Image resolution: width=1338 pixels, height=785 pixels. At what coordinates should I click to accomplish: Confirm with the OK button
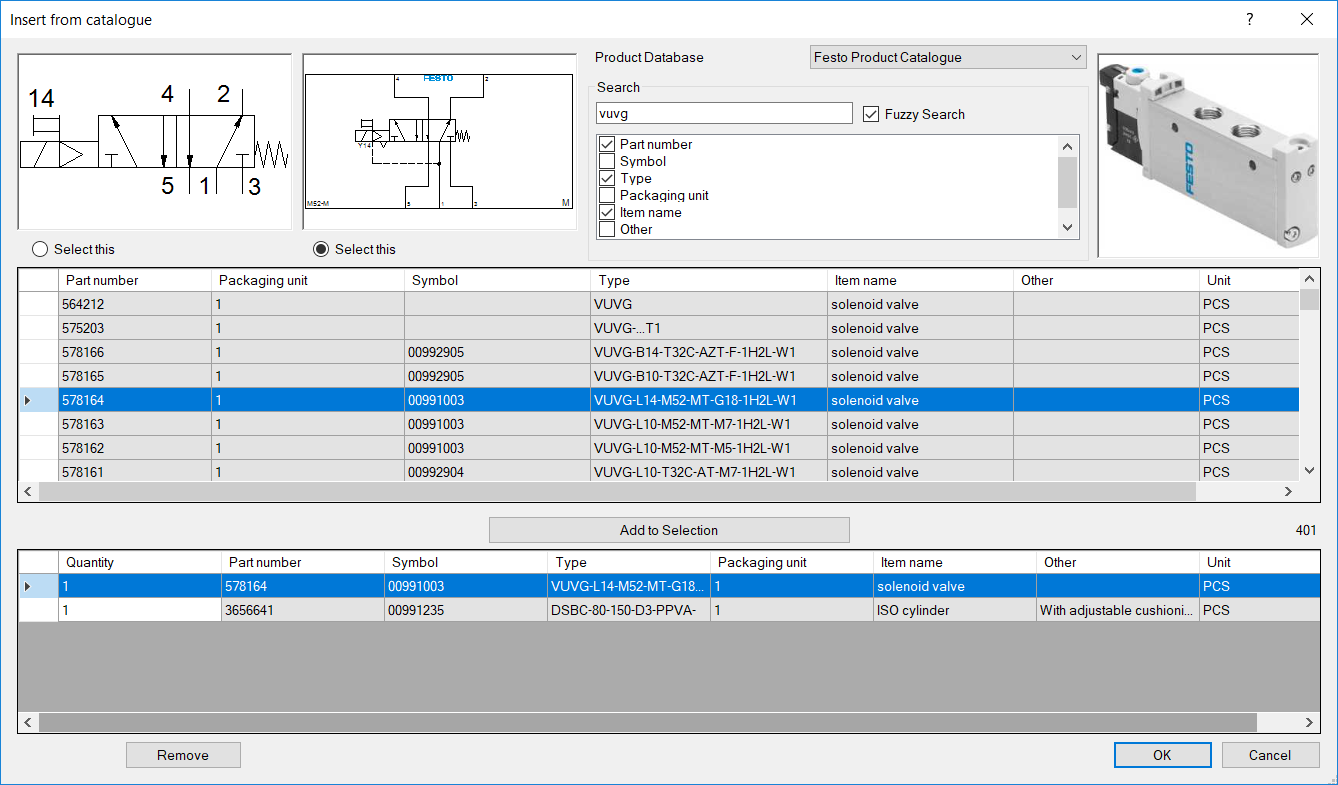click(1162, 755)
